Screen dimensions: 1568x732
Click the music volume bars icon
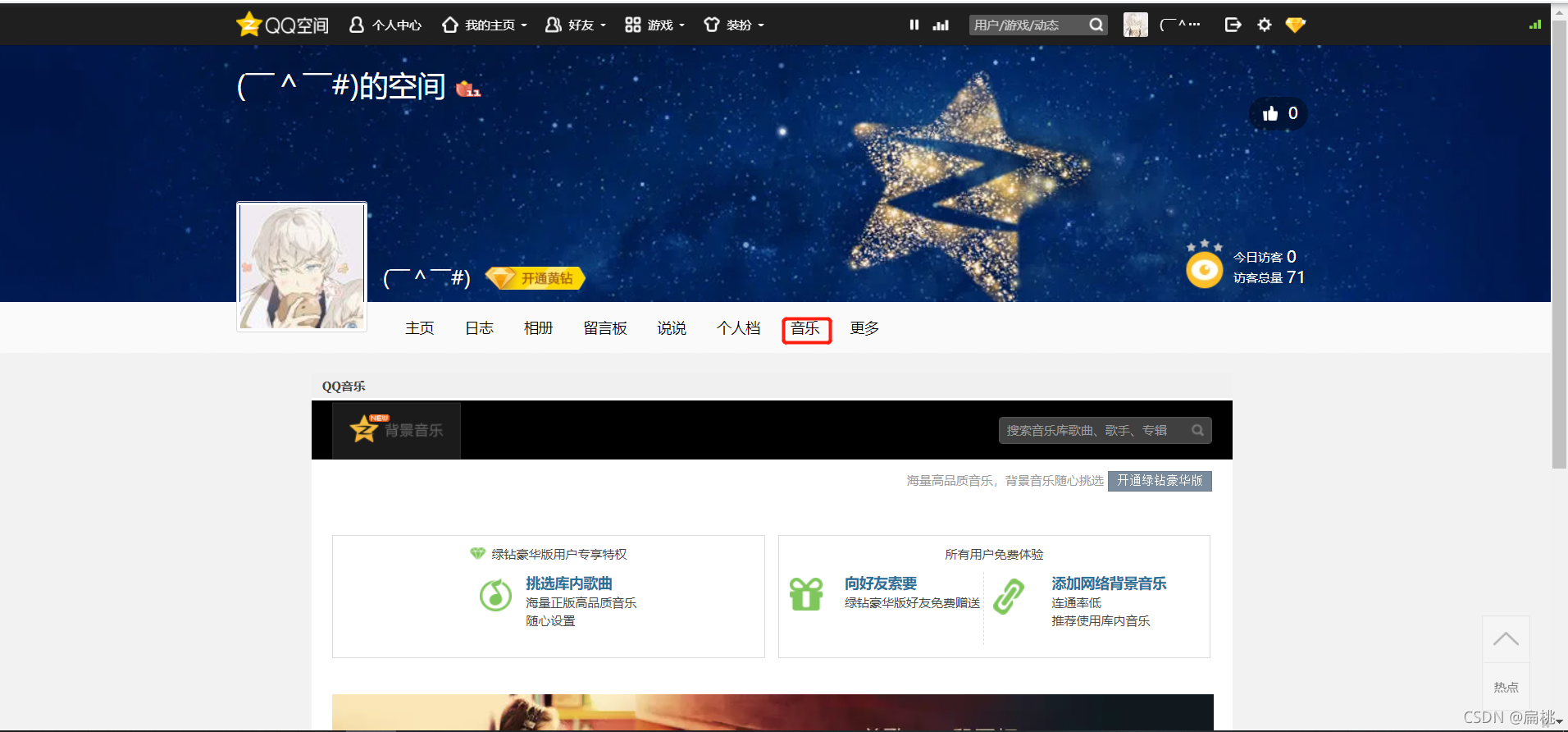(x=941, y=25)
